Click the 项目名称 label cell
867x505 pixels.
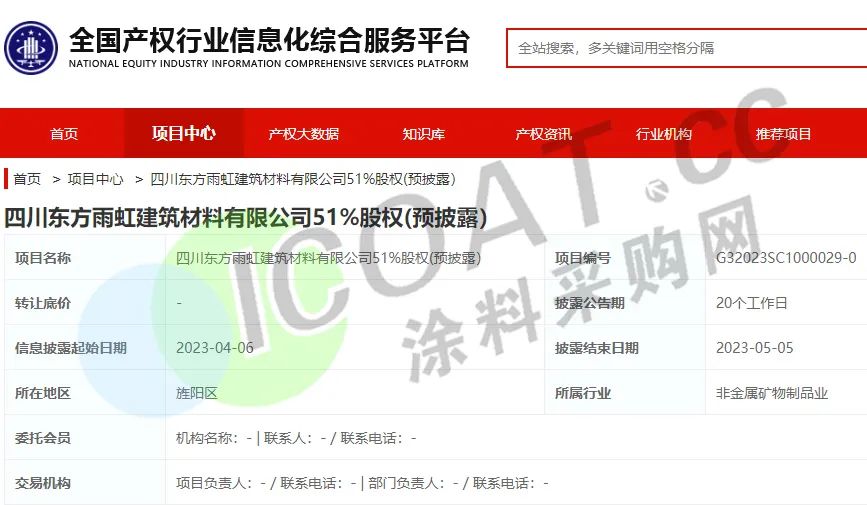(85, 258)
